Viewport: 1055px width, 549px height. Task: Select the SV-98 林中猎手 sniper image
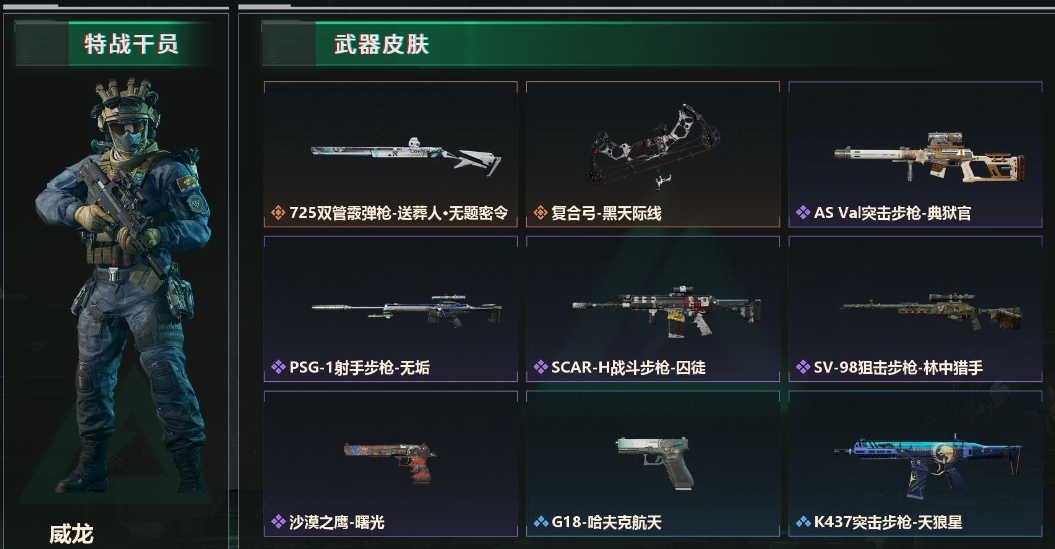point(931,311)
